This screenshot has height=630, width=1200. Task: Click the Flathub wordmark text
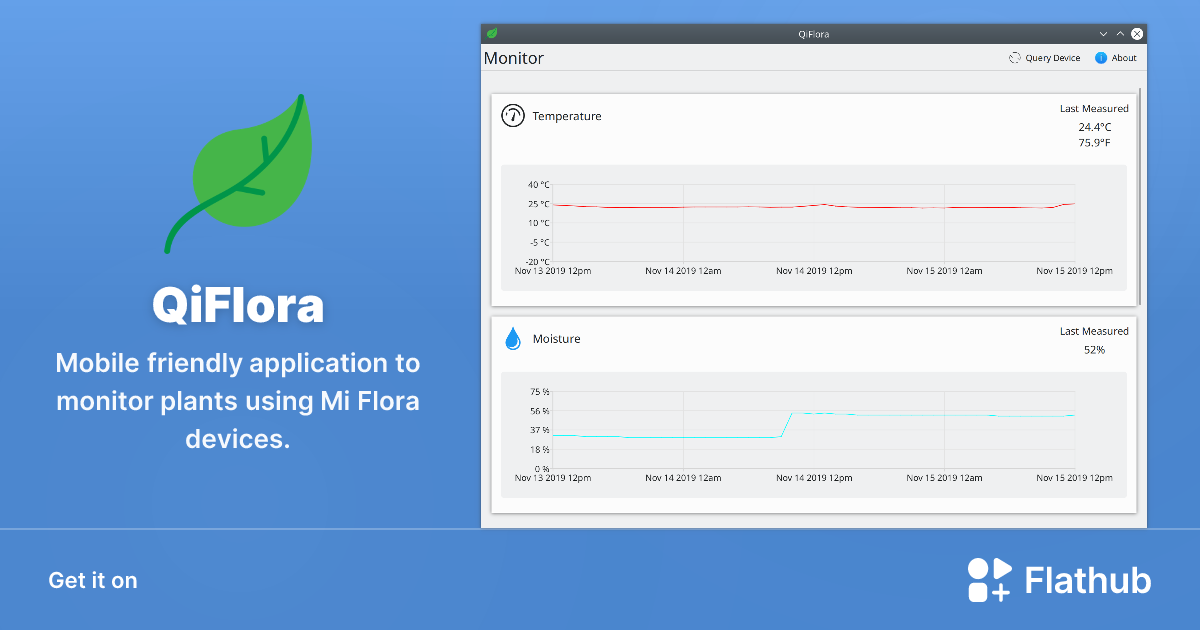(1088, 580)
